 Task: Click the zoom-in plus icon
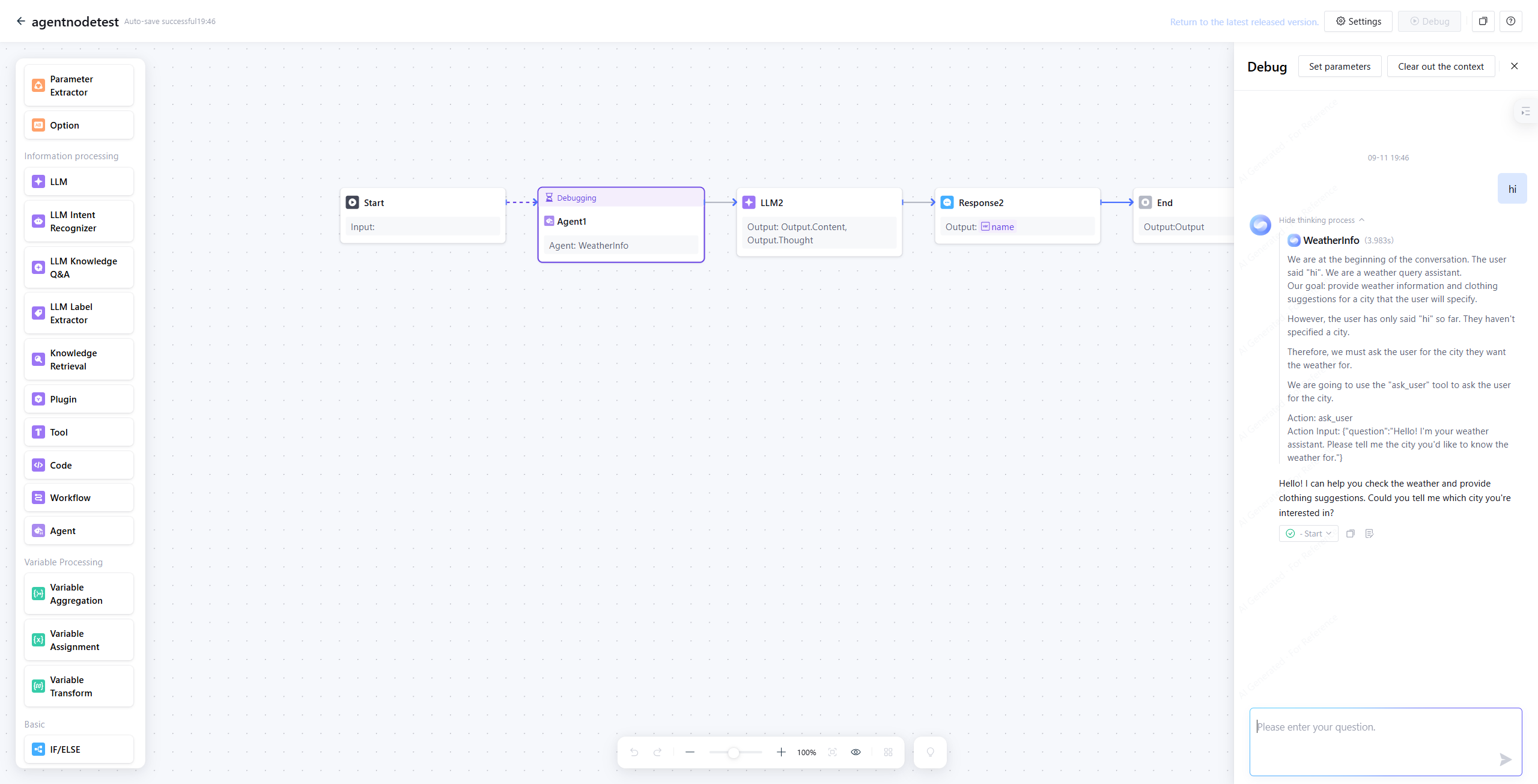[781, 752]
